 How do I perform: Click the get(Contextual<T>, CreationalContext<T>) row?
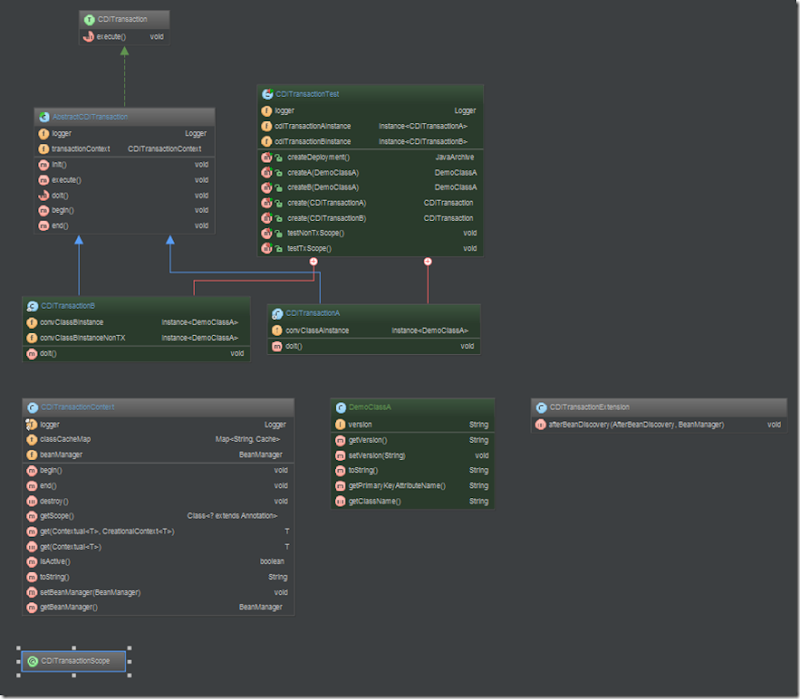pyautogui.click(x=158, y=532)
